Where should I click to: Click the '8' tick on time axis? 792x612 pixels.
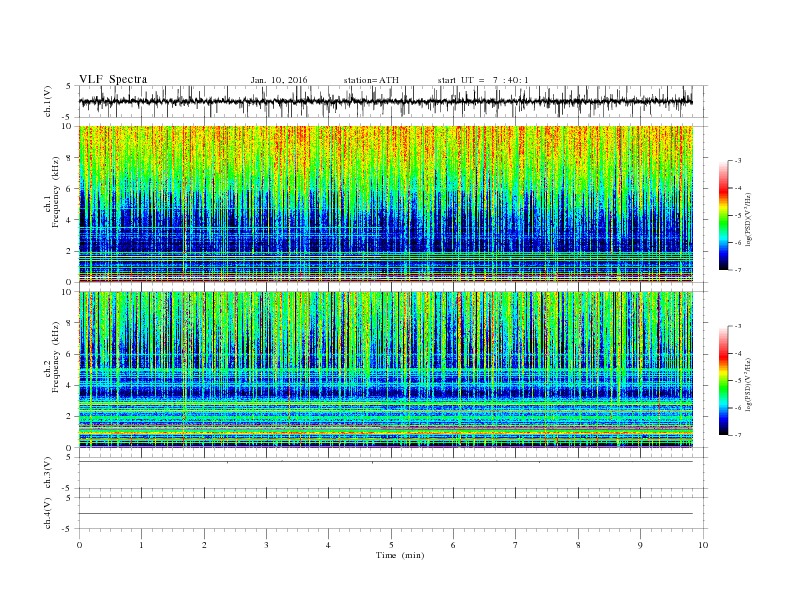tap(578, 545)
